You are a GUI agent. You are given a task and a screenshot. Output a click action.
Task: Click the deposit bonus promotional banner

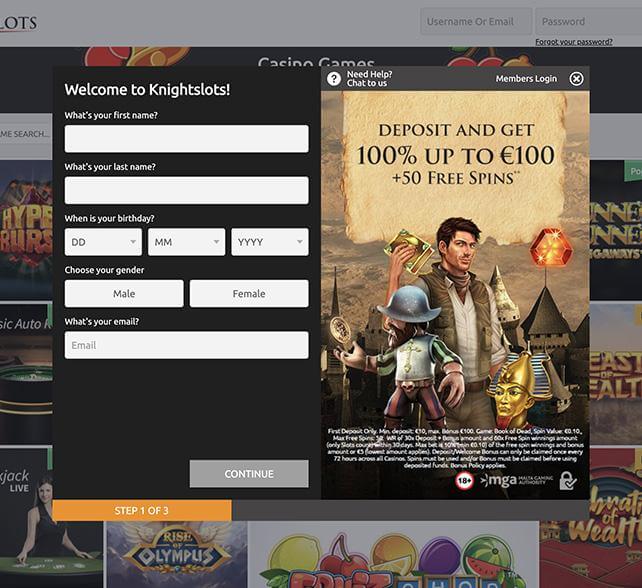[x=455, y=295]
